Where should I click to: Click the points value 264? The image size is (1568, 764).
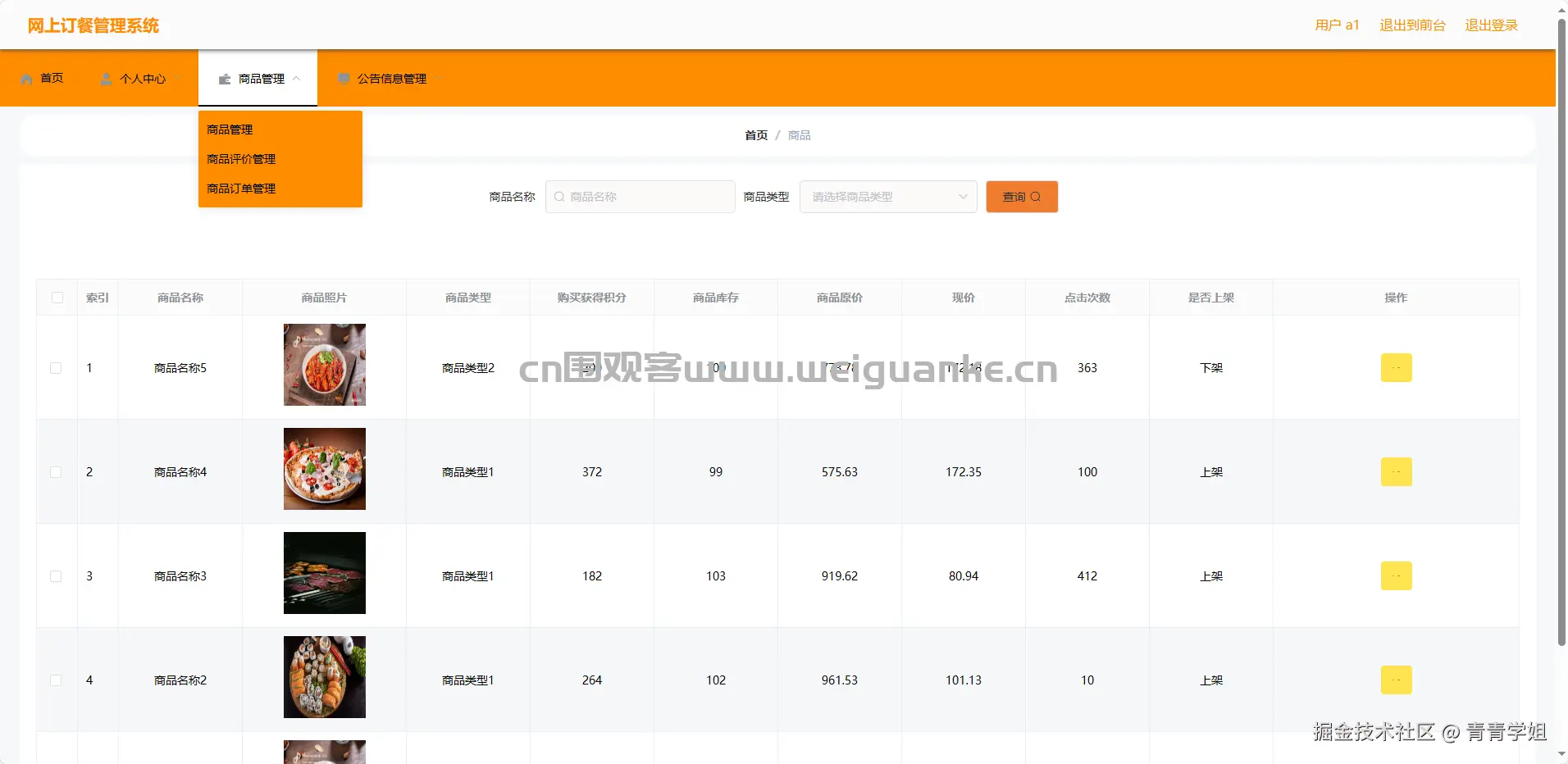pyautogui.click(x=592, y=680)
